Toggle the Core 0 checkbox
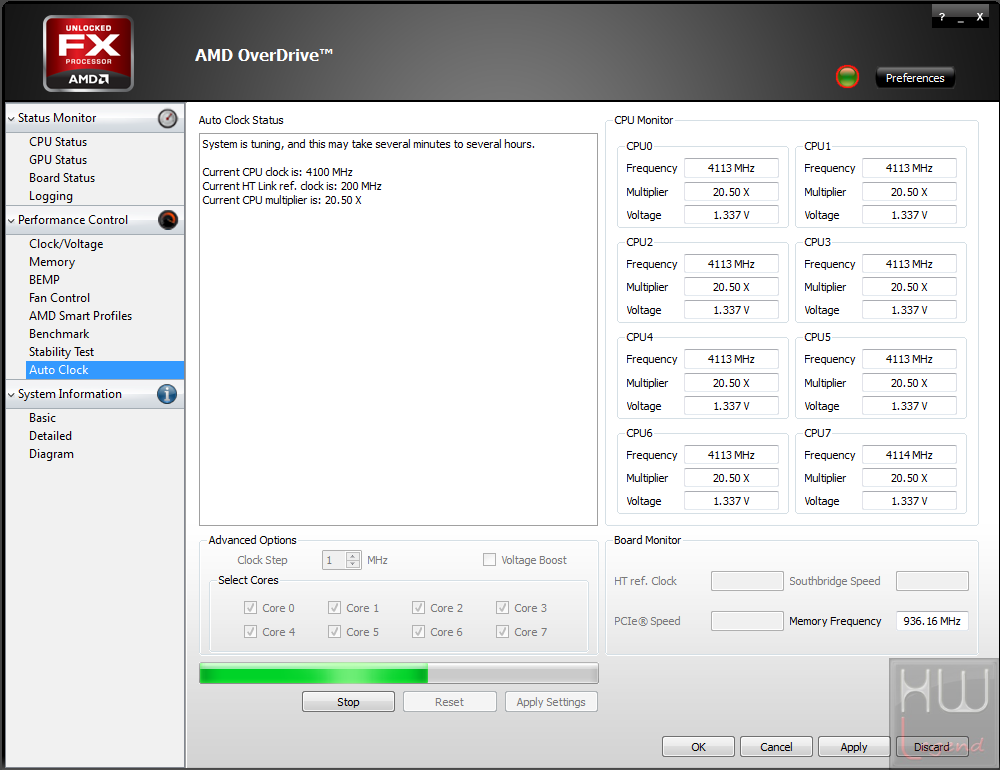This screenshot has width=1000, height=770. (251, 607)
